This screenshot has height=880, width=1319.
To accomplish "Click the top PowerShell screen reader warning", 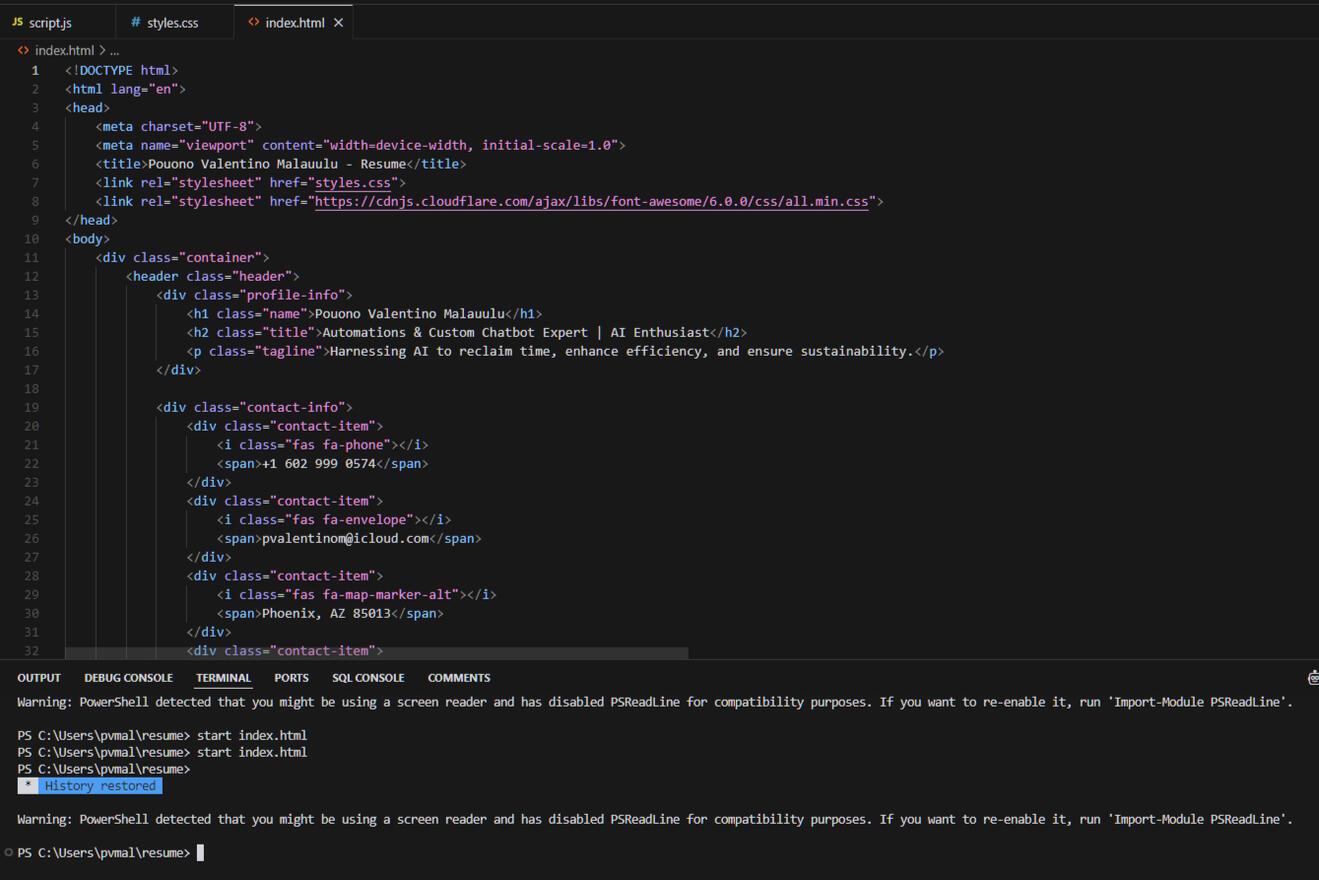I will click(655, 702).
